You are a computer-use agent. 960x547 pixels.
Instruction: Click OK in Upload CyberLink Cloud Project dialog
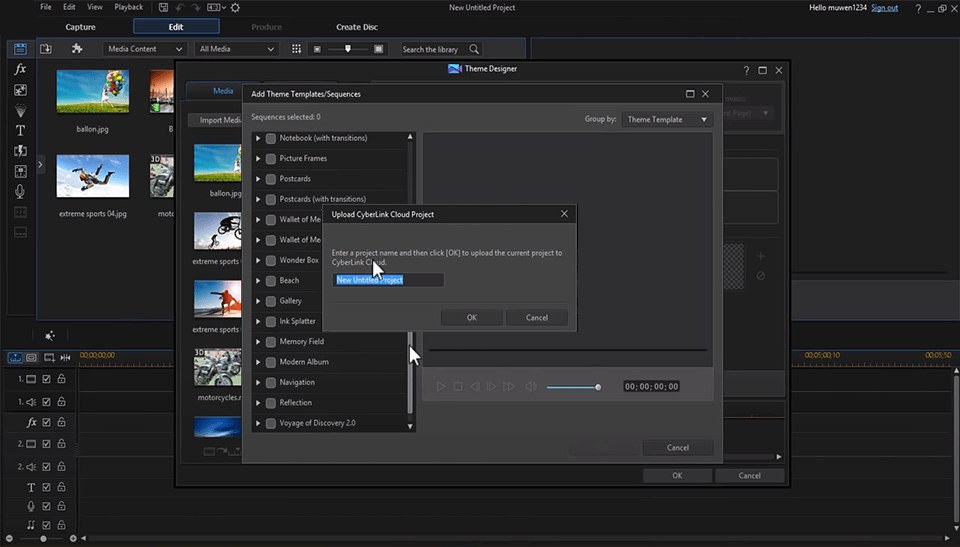pos(471,317)
